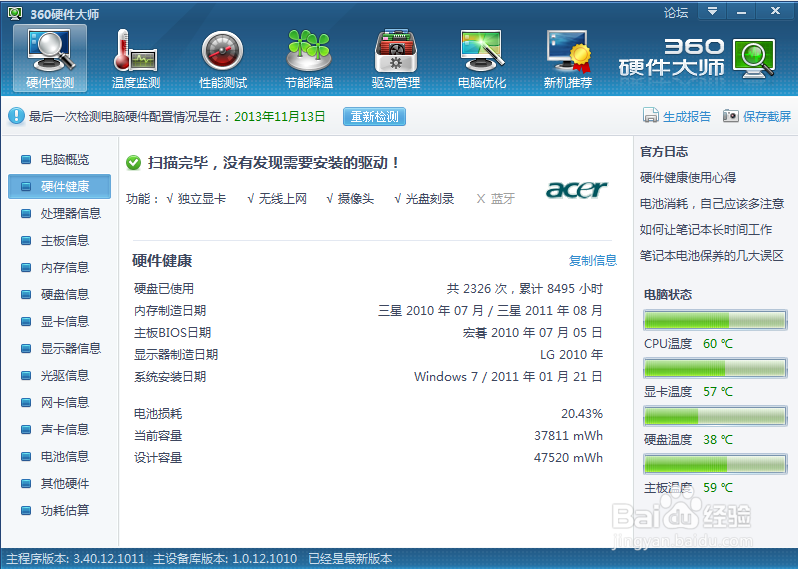Click the 重新检测 button
Image resolution: width=798 pixels, height=569 pixels.
374,117
